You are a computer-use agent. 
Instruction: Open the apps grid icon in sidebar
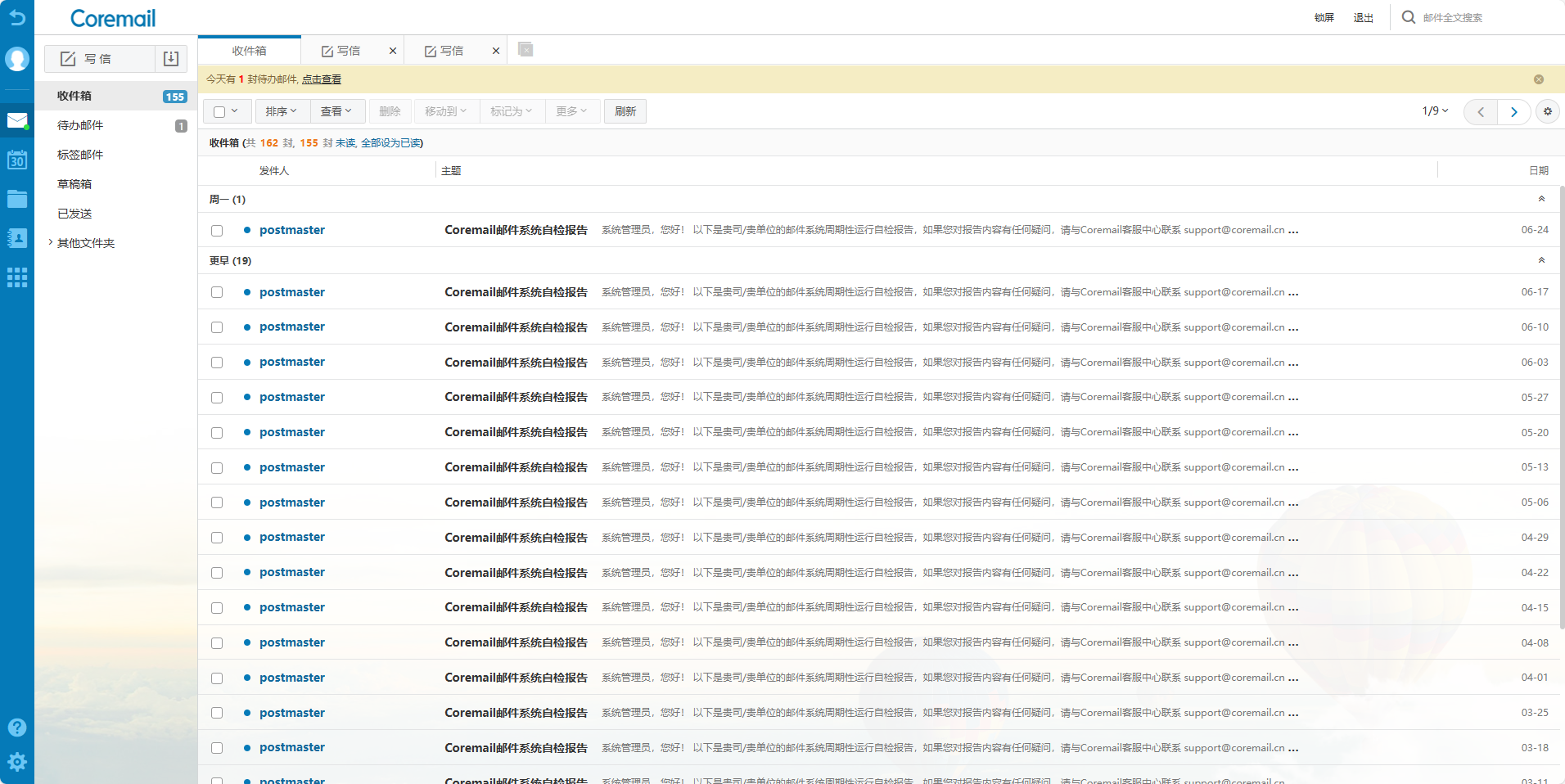click(17, 277)
